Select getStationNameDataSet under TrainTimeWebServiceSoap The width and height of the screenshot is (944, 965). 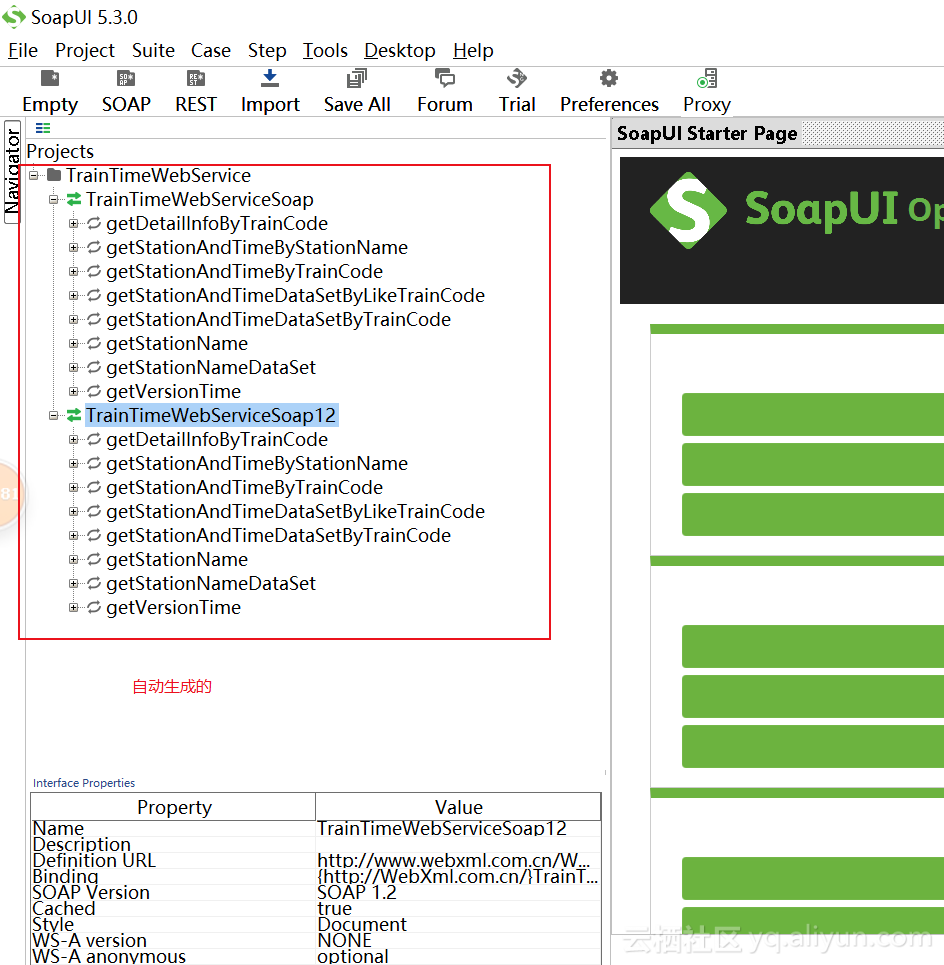point(210,367)
